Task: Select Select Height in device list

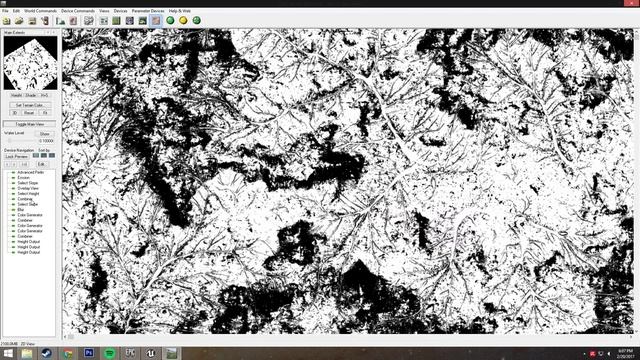Action: pyautogui.click(x=28, y=194)
